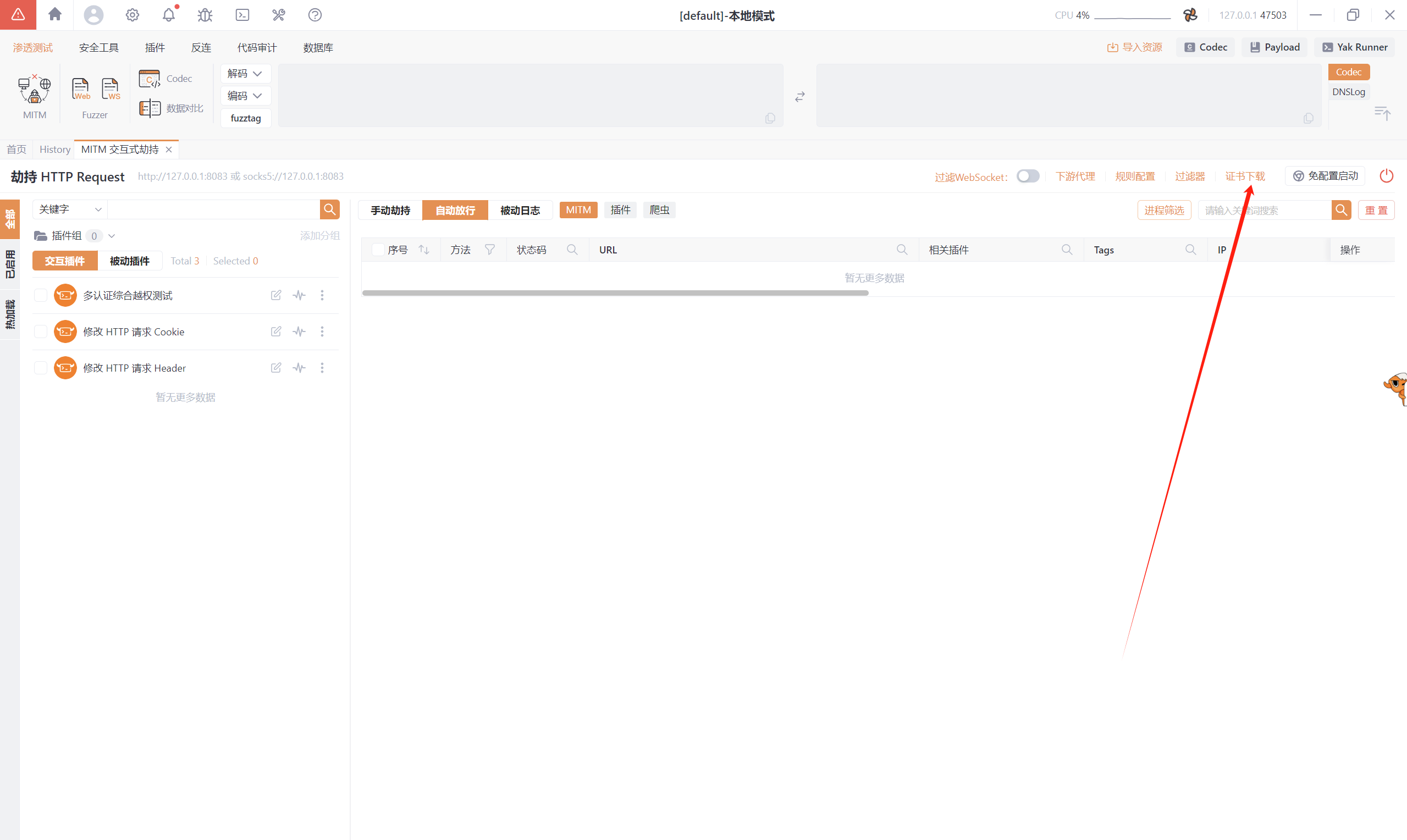Switch to the History tab

pos(55,150)
